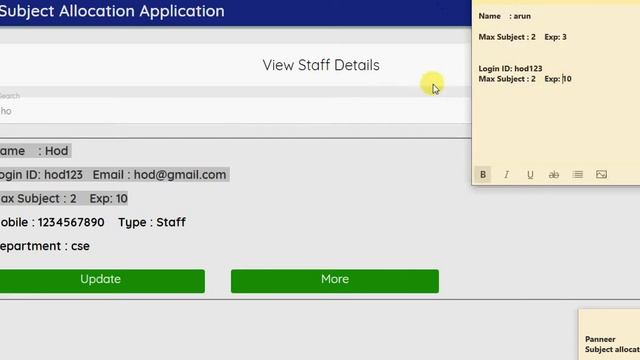
Task: Toggle bold formatting in sticky note
Action: pyautogui.click(x=482, y=175)
